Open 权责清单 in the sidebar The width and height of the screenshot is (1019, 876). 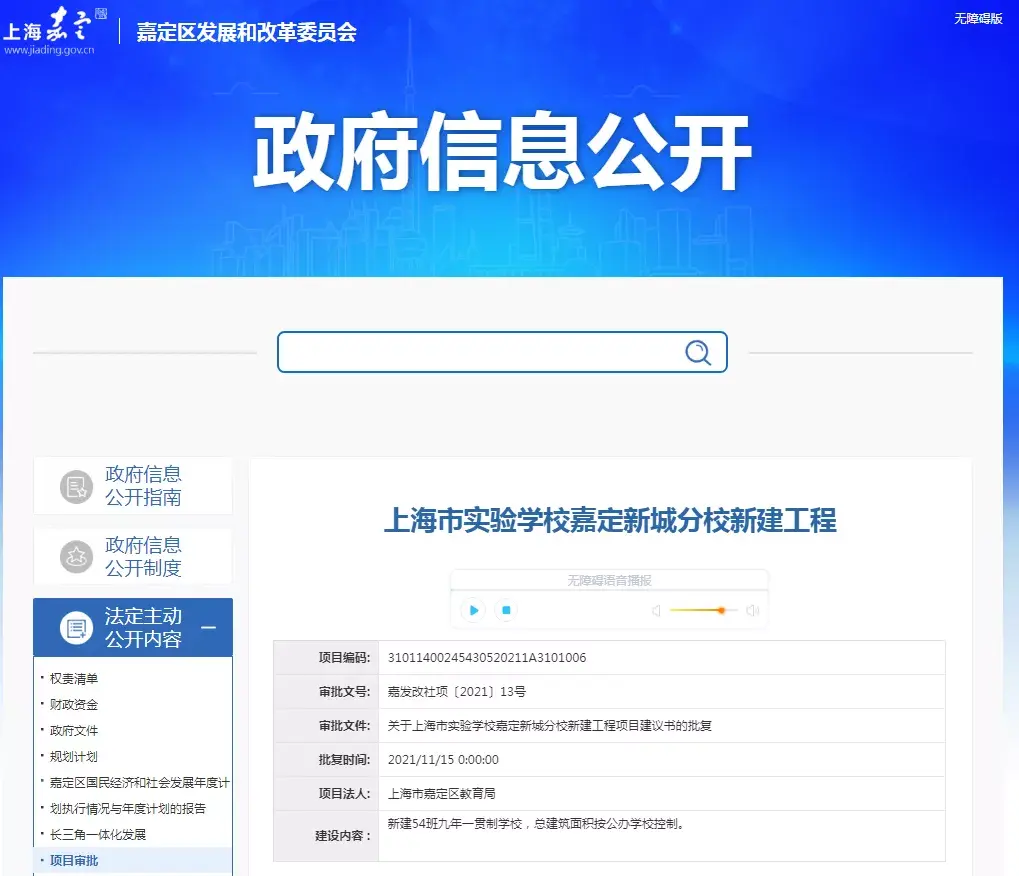coord(73,678)
